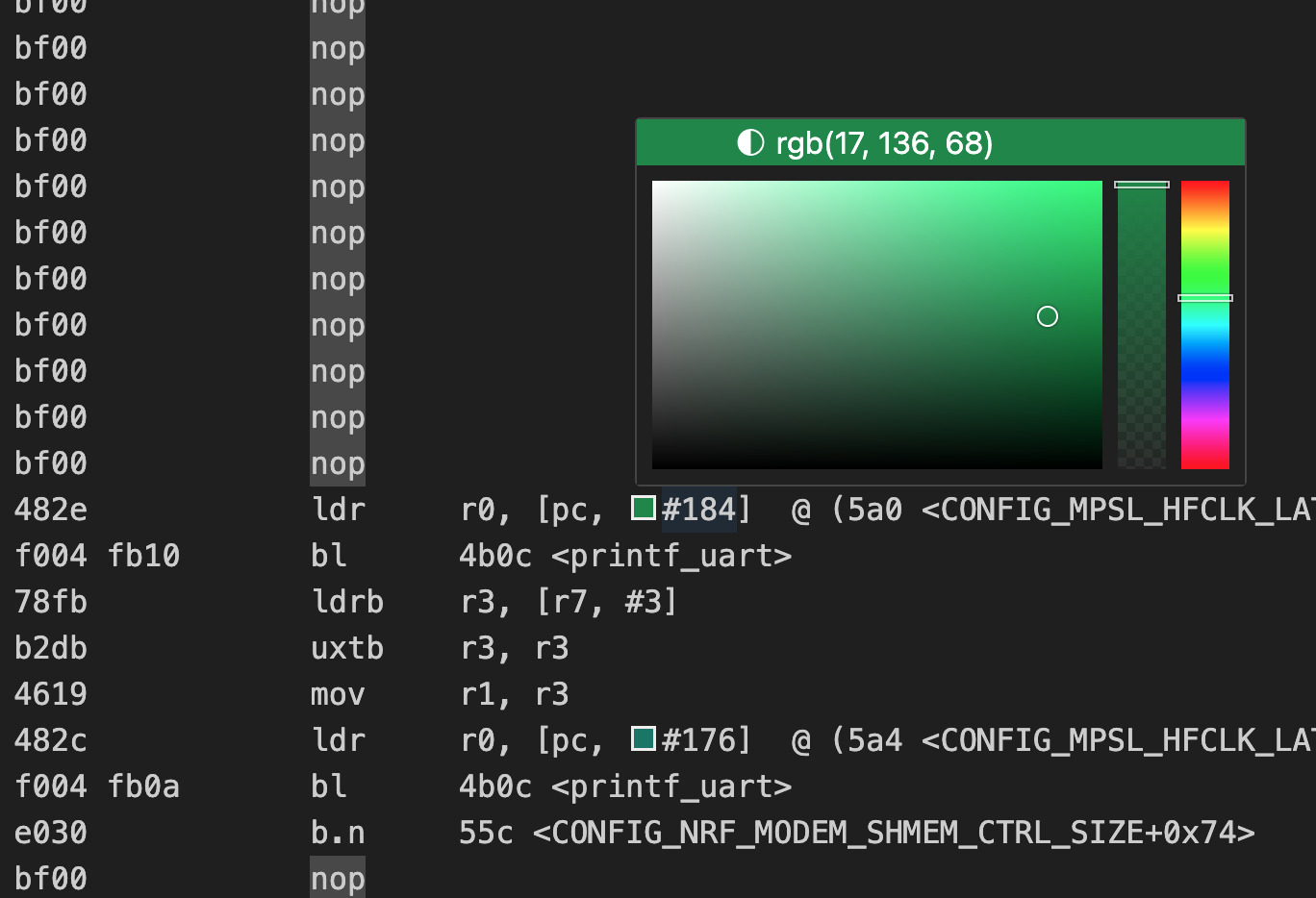Click the hue slider handle

coord(1204,298)
